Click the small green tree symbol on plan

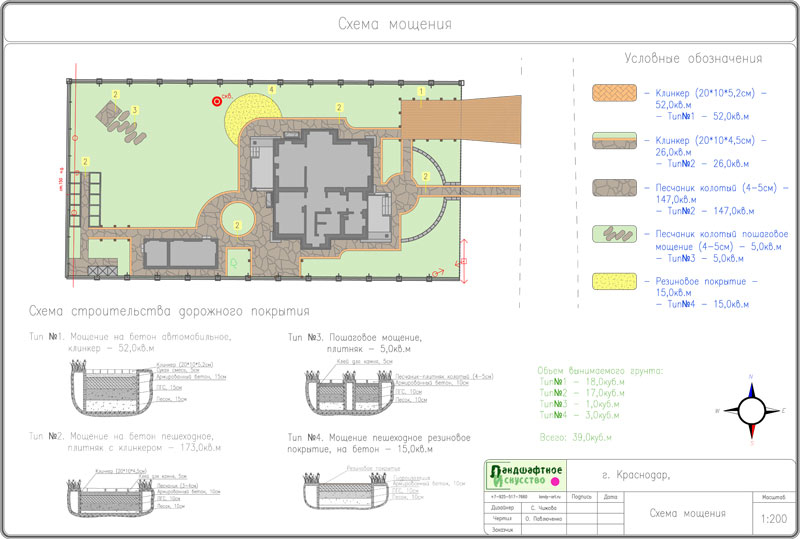[234, 263]
